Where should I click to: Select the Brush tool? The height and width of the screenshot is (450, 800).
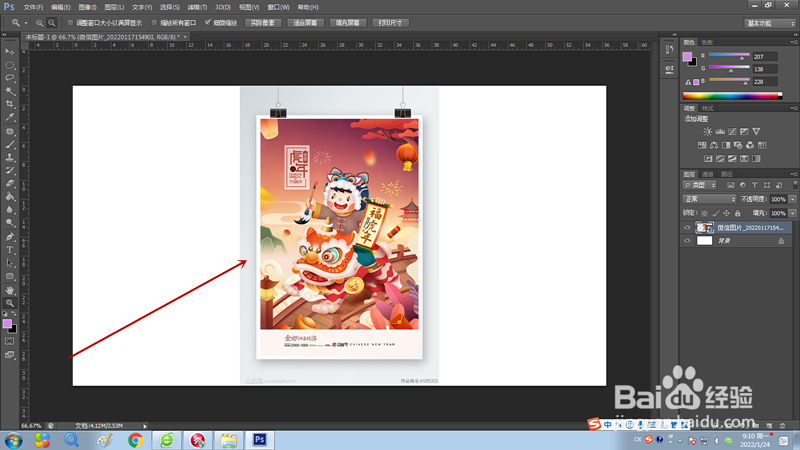(10, 144)
